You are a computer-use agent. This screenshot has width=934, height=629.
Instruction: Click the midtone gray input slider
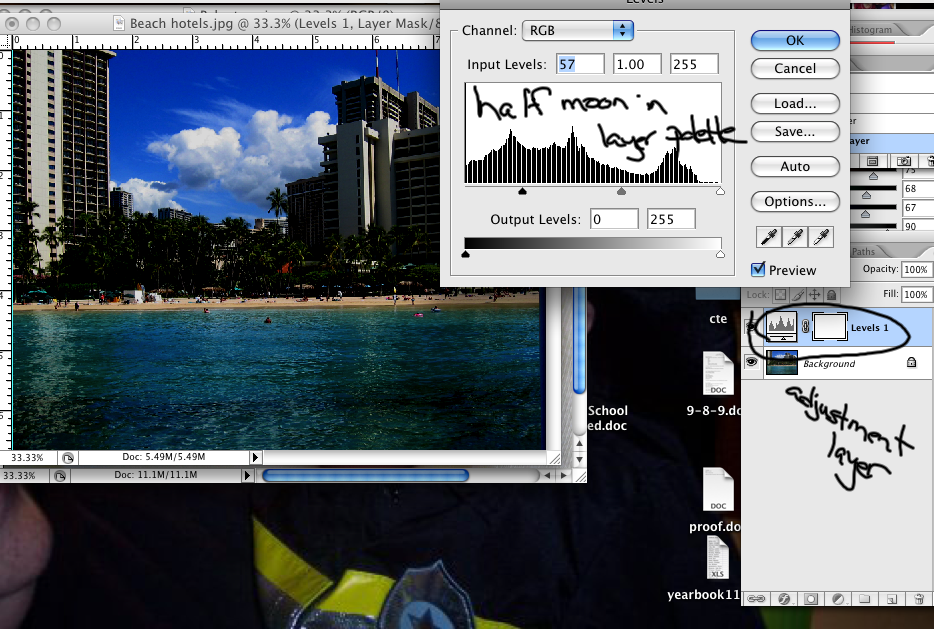622,190
